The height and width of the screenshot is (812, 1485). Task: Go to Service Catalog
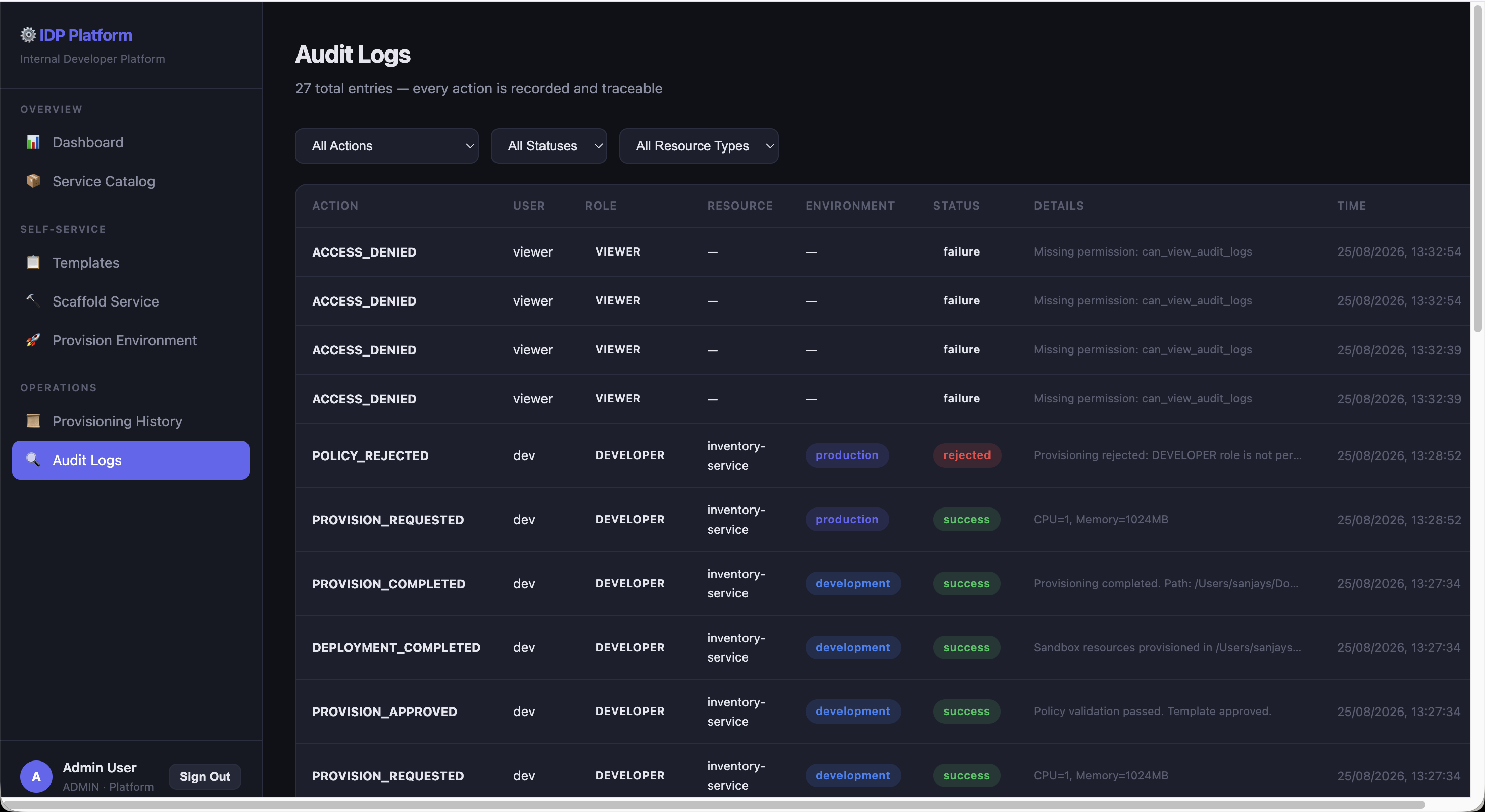pyautogui.click(x=131, y=181)
